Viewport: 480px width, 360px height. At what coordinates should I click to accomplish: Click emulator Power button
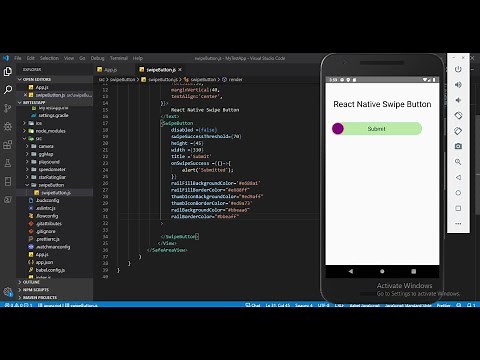(458, 69)
